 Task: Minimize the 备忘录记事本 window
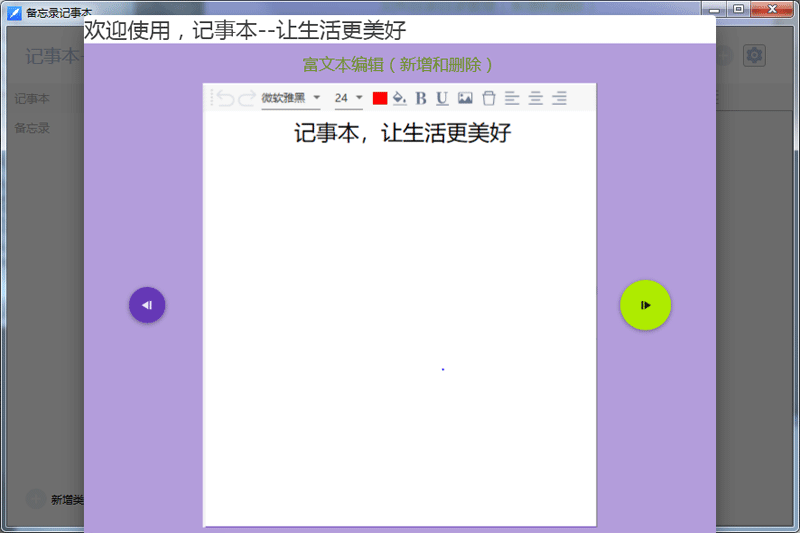coord(714,9)
